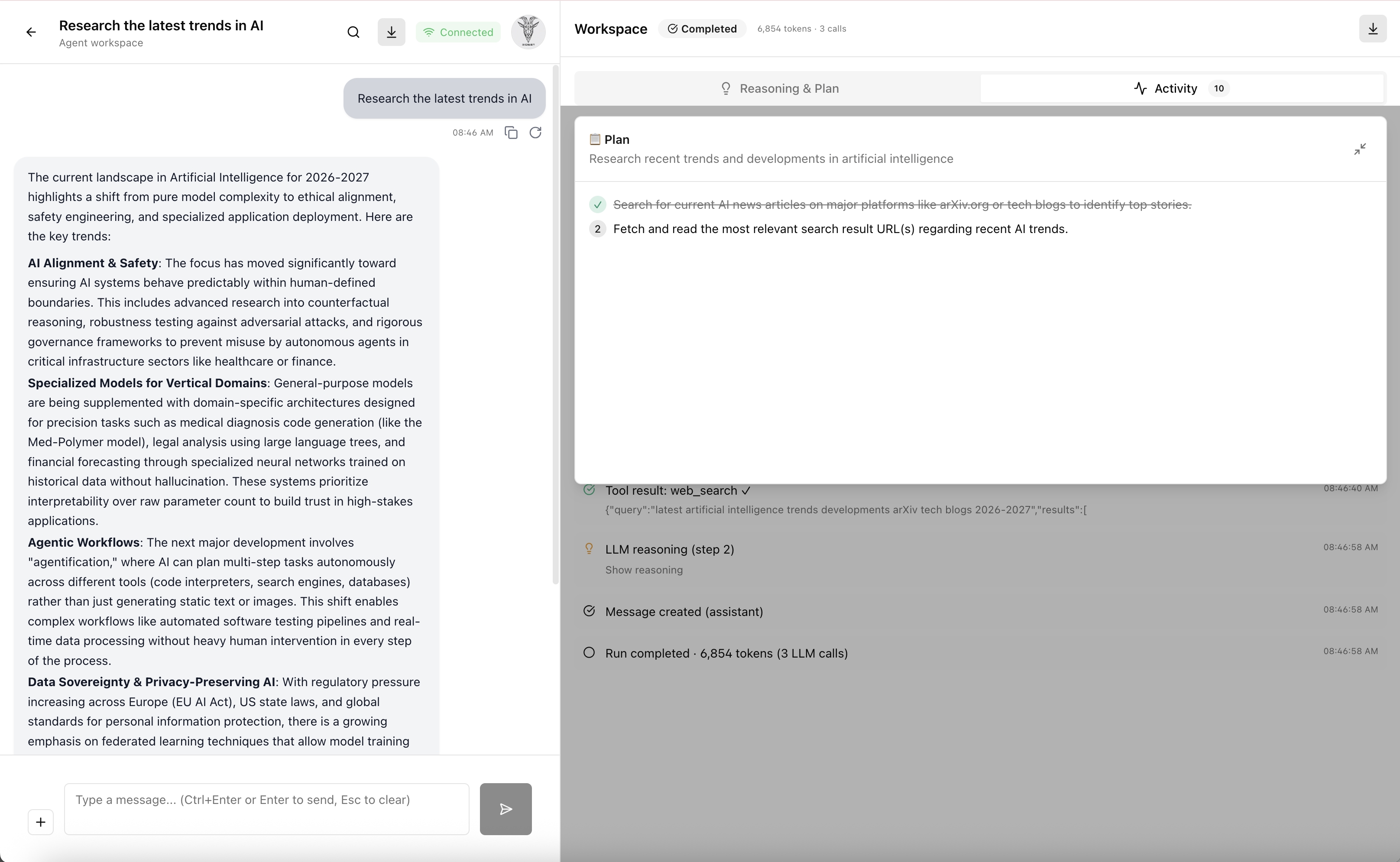The height and width of the screenshot is (862, 1400).
Task: Click the LLM reasoning (step 2) lightbulb icon
Action: point(589,548)
